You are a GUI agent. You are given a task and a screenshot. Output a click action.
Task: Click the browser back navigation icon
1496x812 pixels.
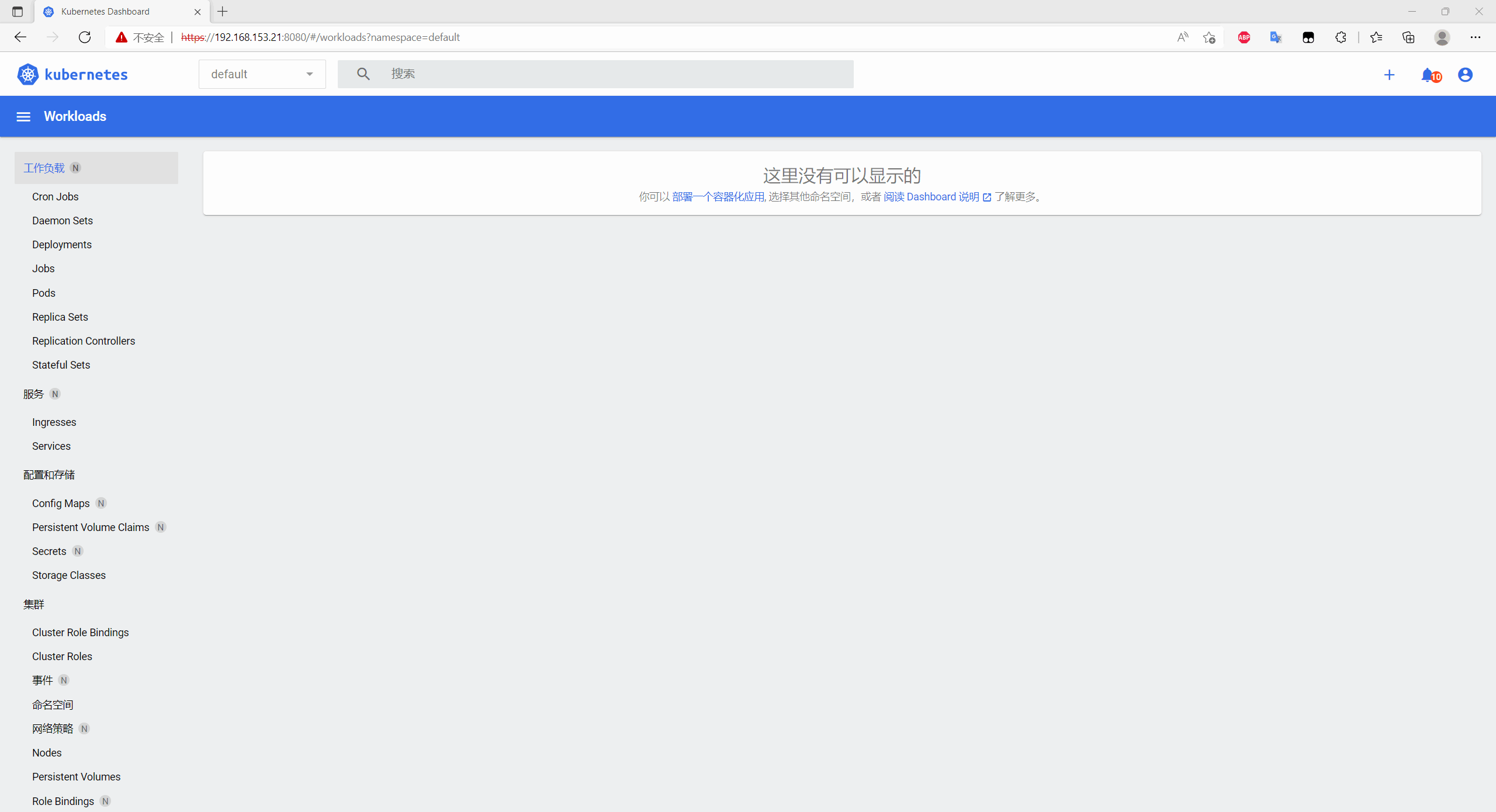[x=21, y=37]
